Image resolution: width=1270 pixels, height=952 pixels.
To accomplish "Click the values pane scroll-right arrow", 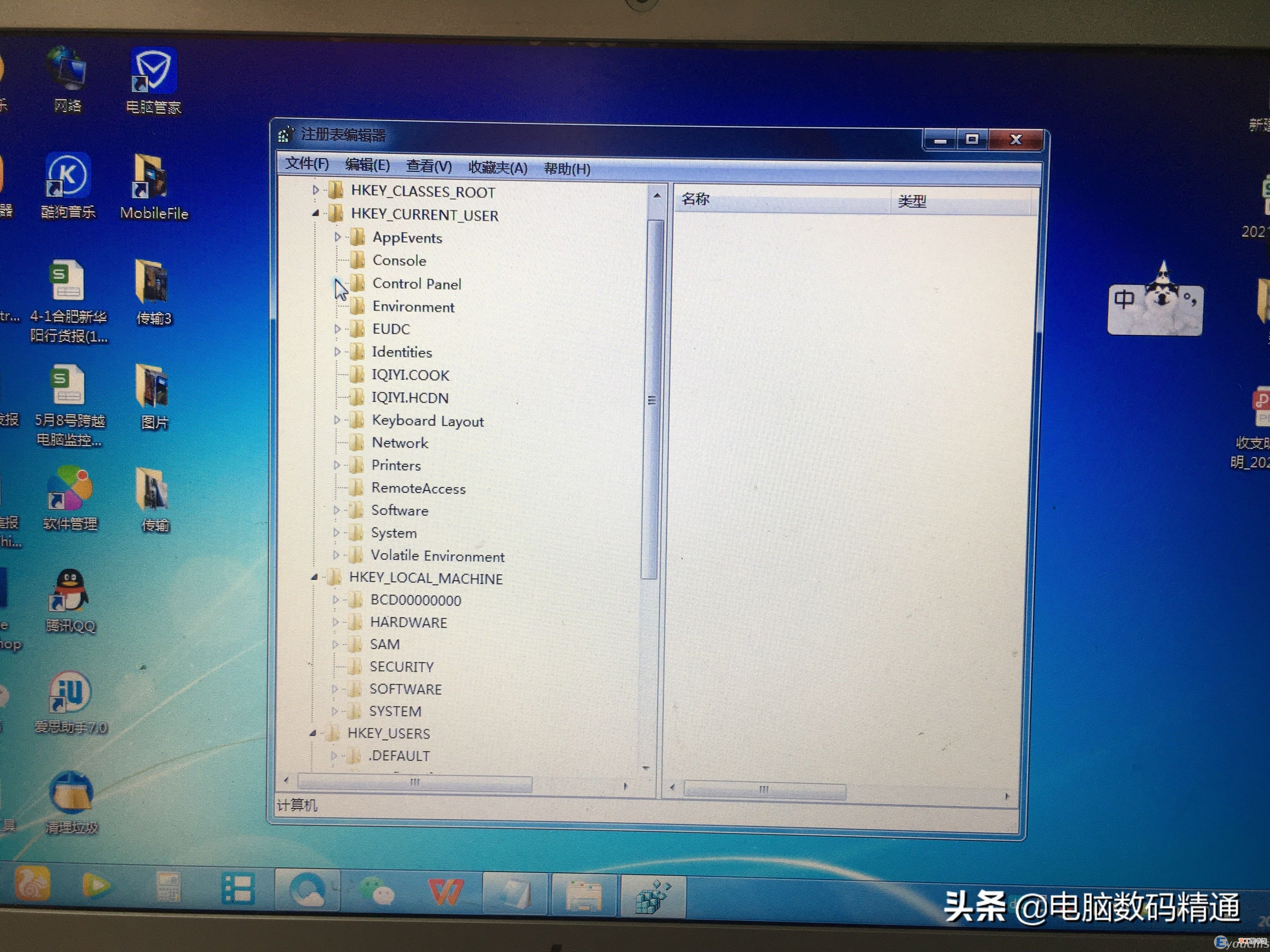I will pyautogui.click(x=1006, y=796).
